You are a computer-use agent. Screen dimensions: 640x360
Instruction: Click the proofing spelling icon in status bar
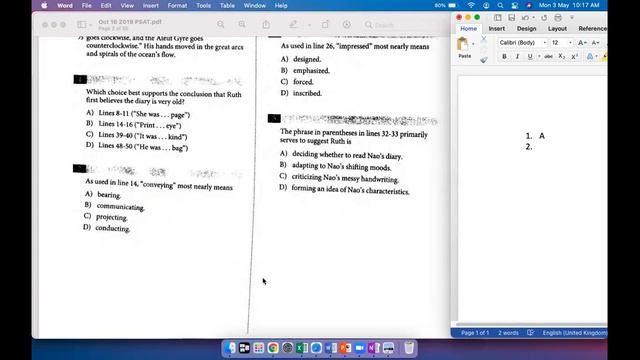pyautogui.click(x=530, y=333)
